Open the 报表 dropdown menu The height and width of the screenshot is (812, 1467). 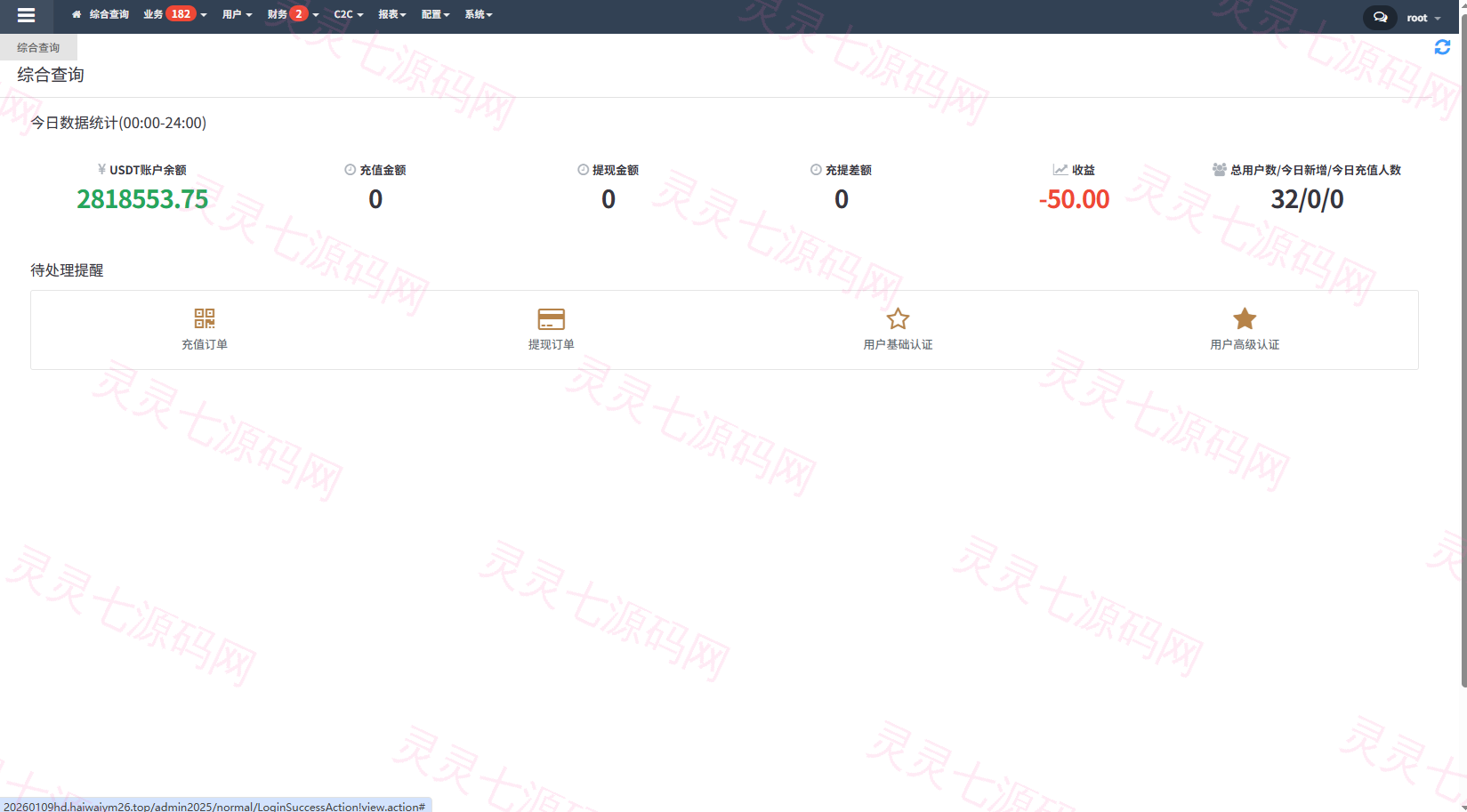pyautogui.click(x=391, y=14)
